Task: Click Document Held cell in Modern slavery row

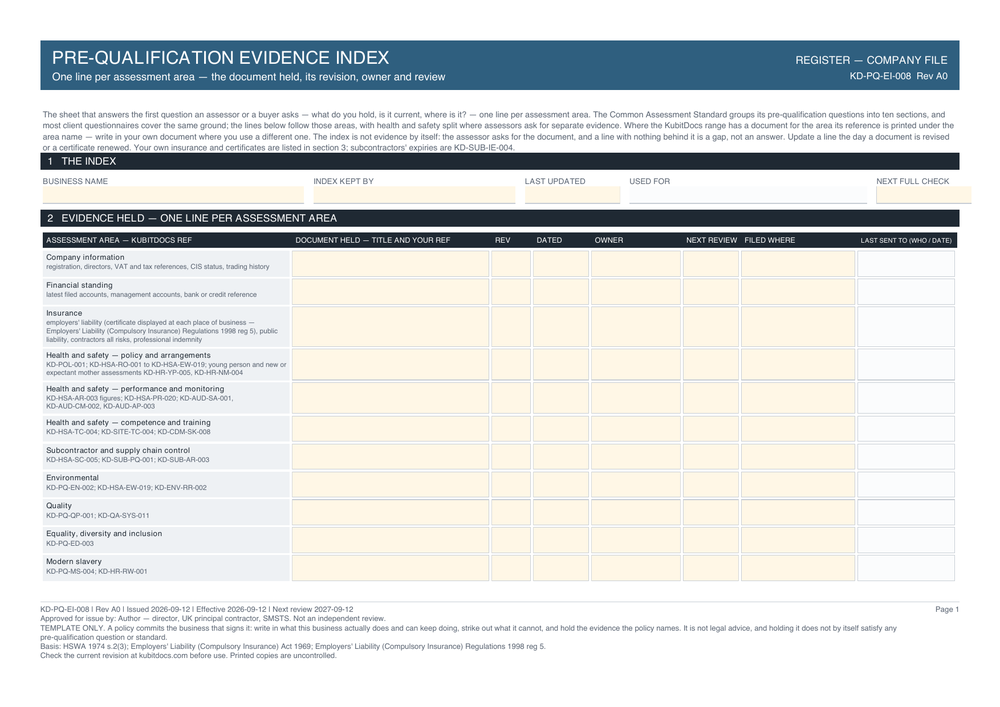Action: [390, 568]
